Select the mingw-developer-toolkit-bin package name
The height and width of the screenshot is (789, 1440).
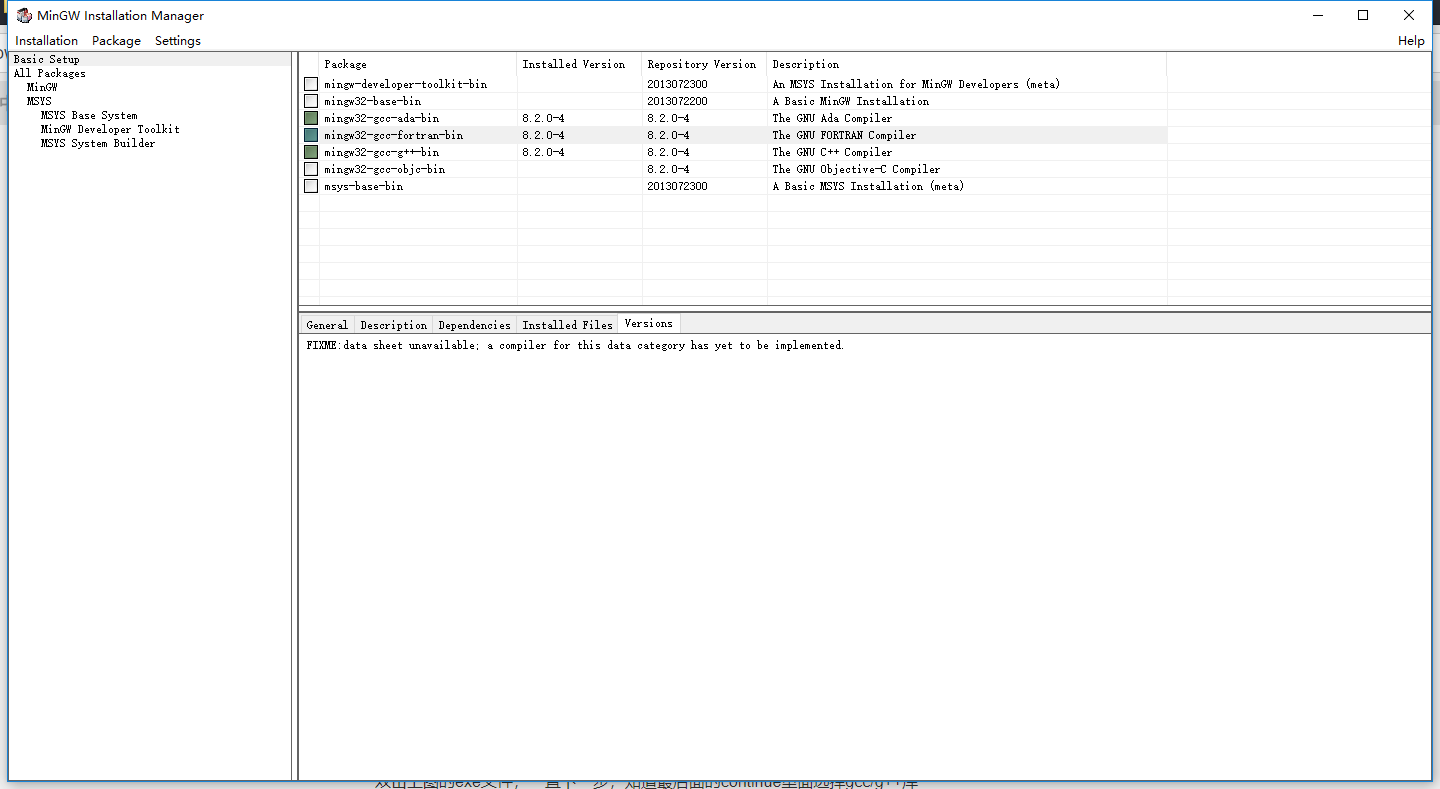tap(406, 84)
